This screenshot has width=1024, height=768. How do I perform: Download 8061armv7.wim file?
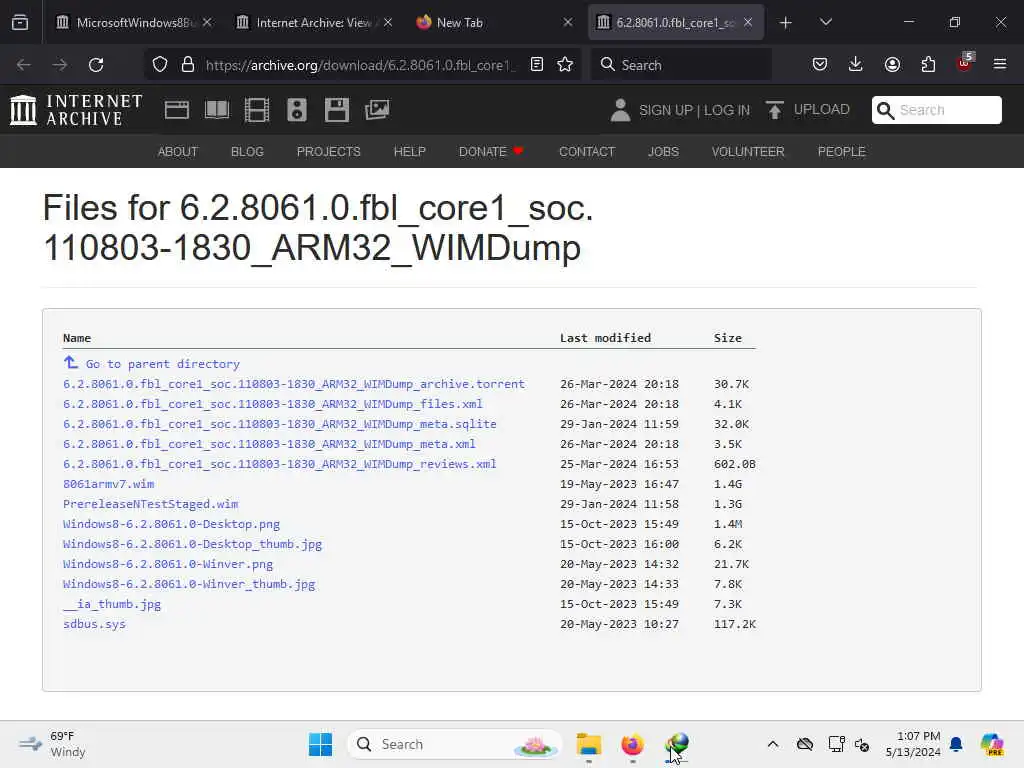coord(108,484)
